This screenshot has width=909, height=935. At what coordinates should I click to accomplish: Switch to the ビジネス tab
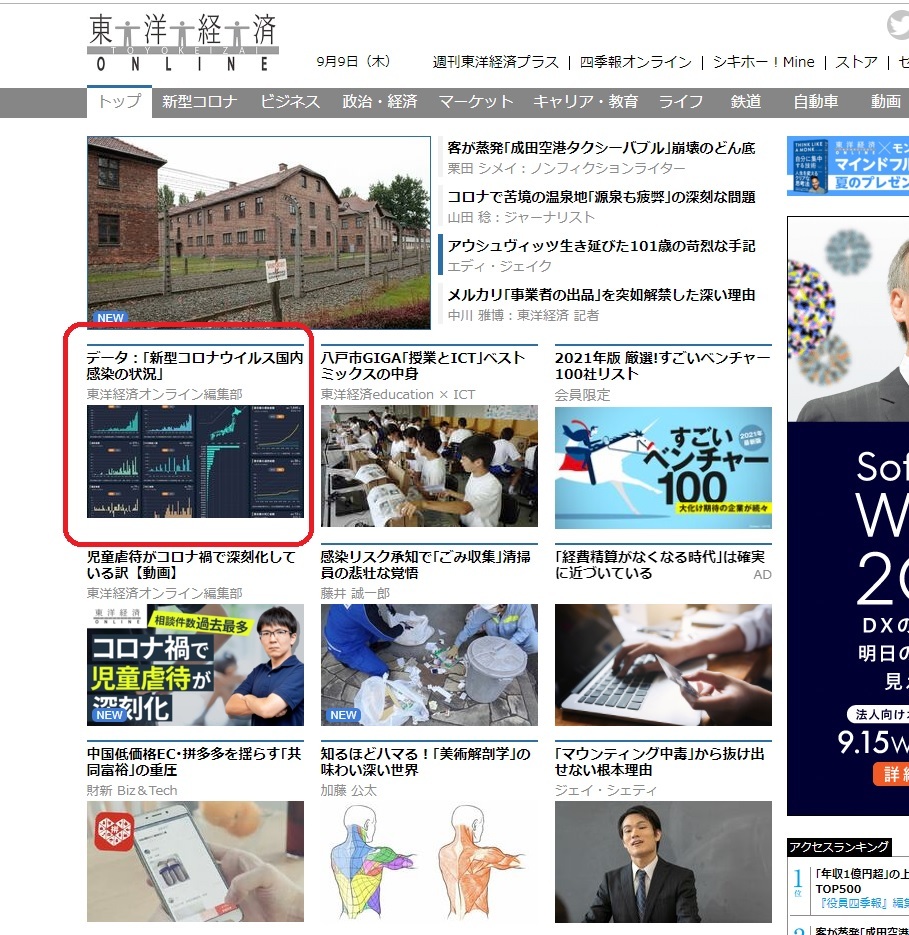[290, 102]
